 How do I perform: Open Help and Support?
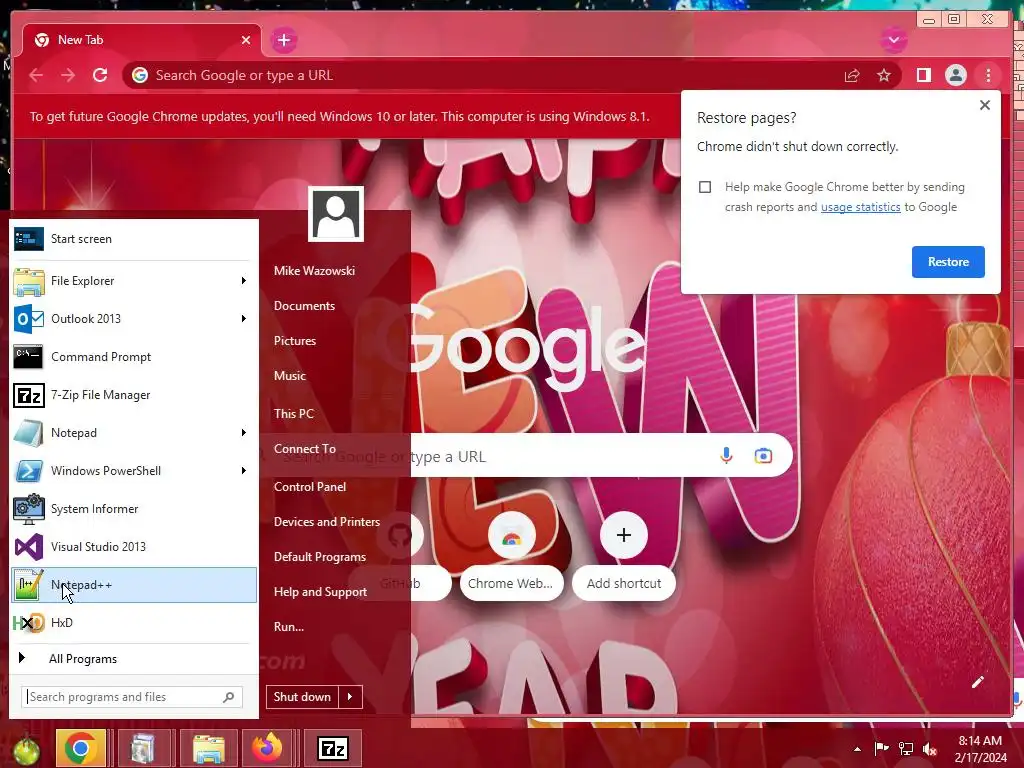[320, 592]
